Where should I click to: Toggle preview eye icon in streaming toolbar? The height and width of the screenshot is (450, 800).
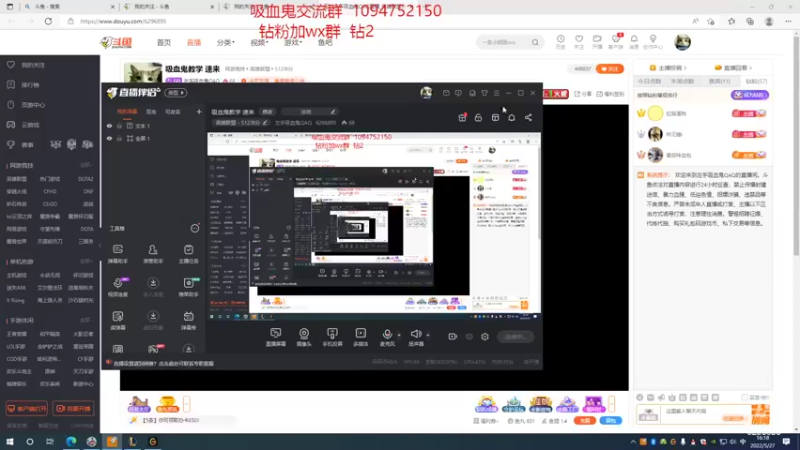(469, 337)
